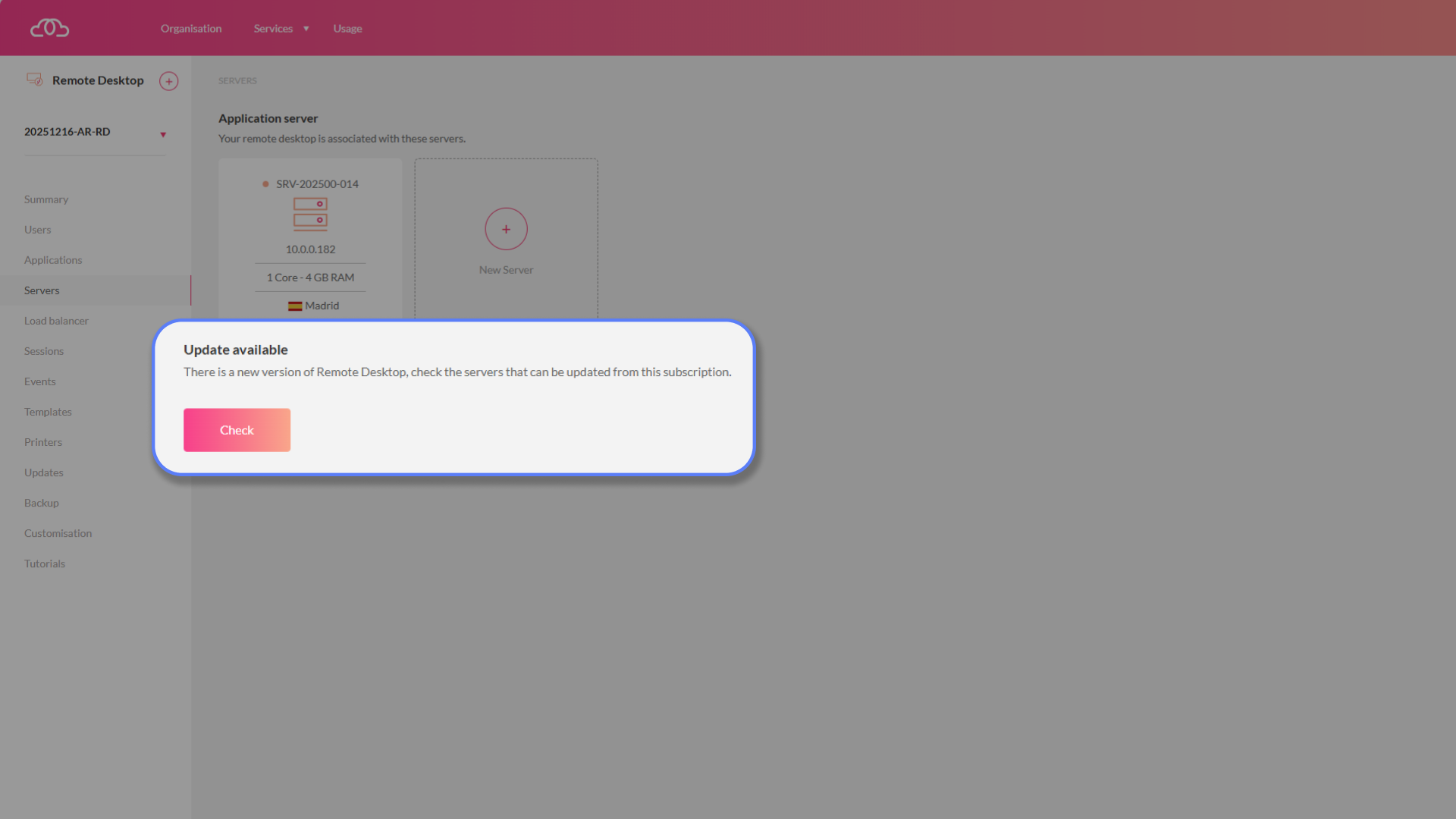Click the SRV-202500-014 server rack icon
The height and width of the screenshot is (819, 1456).
310,214
